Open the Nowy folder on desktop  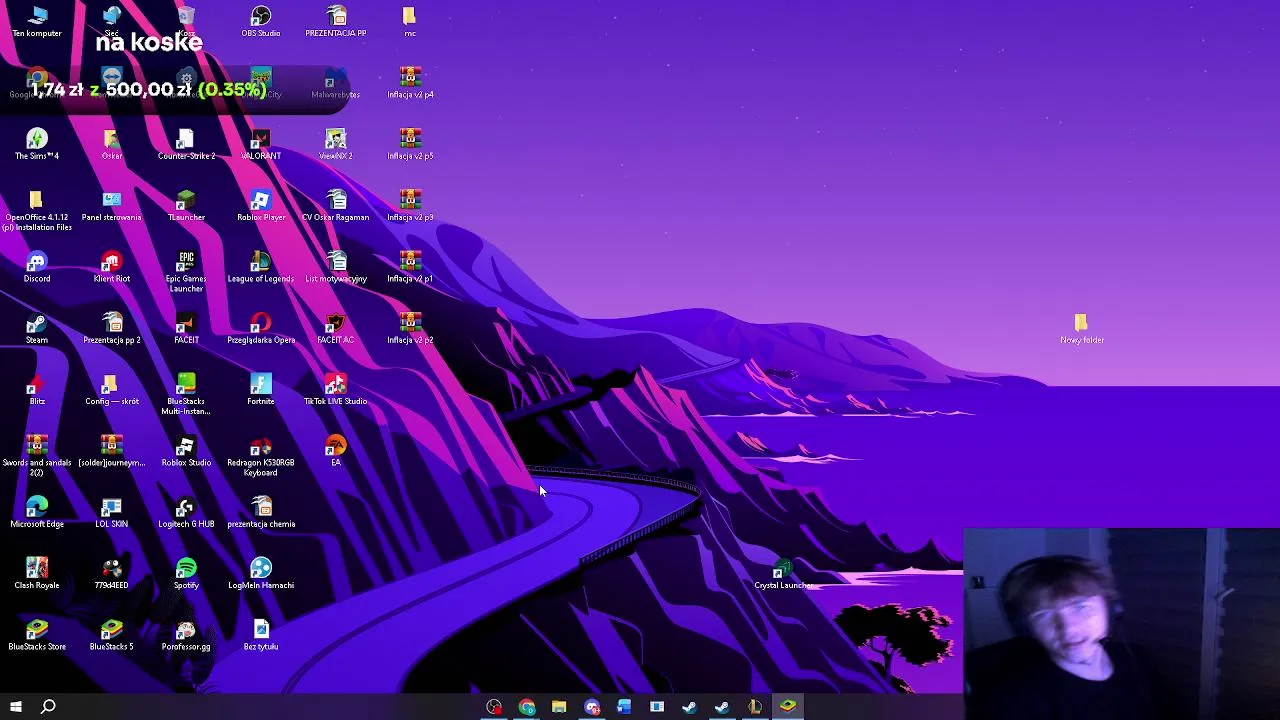[1081, 328]
